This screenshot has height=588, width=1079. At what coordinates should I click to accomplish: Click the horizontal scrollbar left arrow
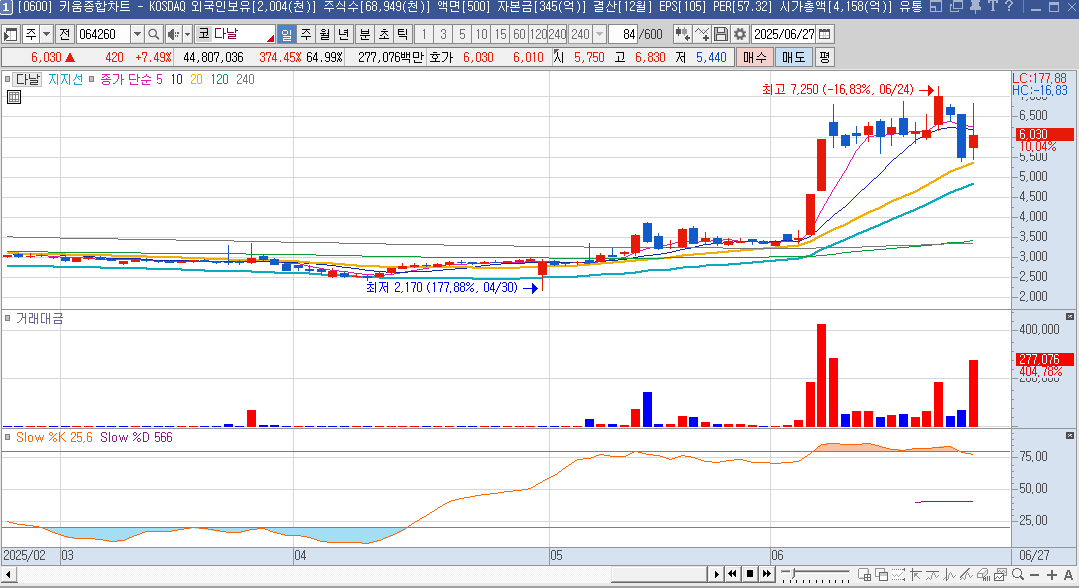click(x=8, y=574)
